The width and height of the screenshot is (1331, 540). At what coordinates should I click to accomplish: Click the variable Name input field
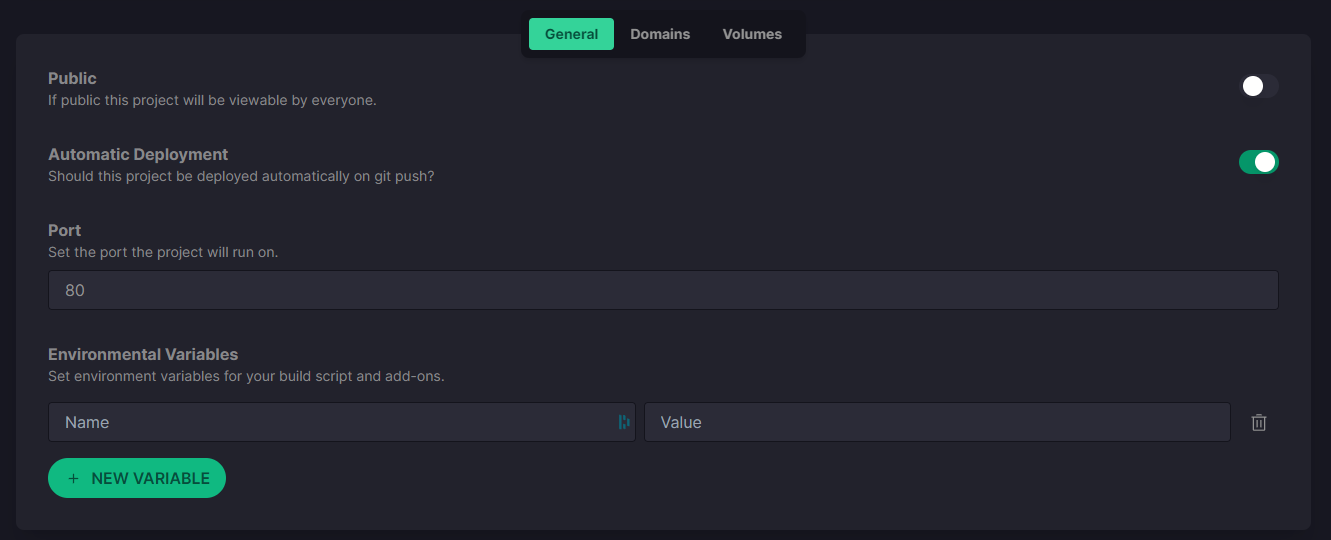330,422
